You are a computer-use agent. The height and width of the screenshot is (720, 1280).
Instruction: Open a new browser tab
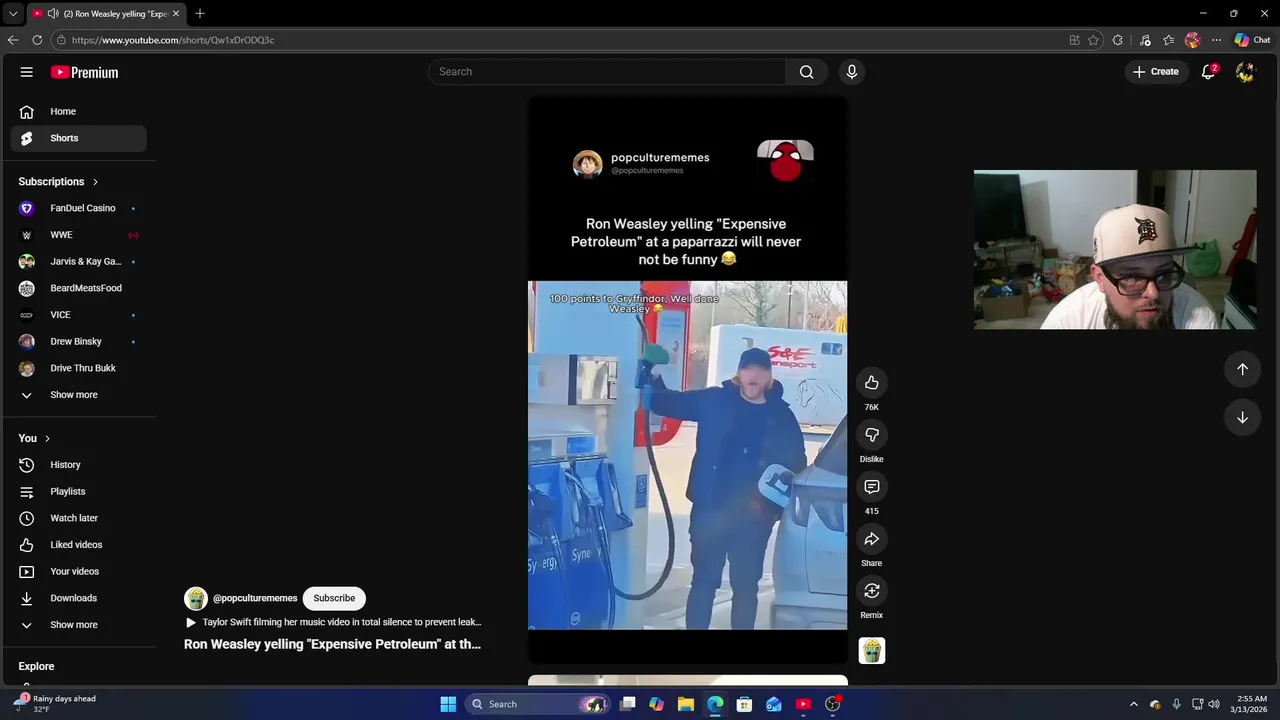200,13
